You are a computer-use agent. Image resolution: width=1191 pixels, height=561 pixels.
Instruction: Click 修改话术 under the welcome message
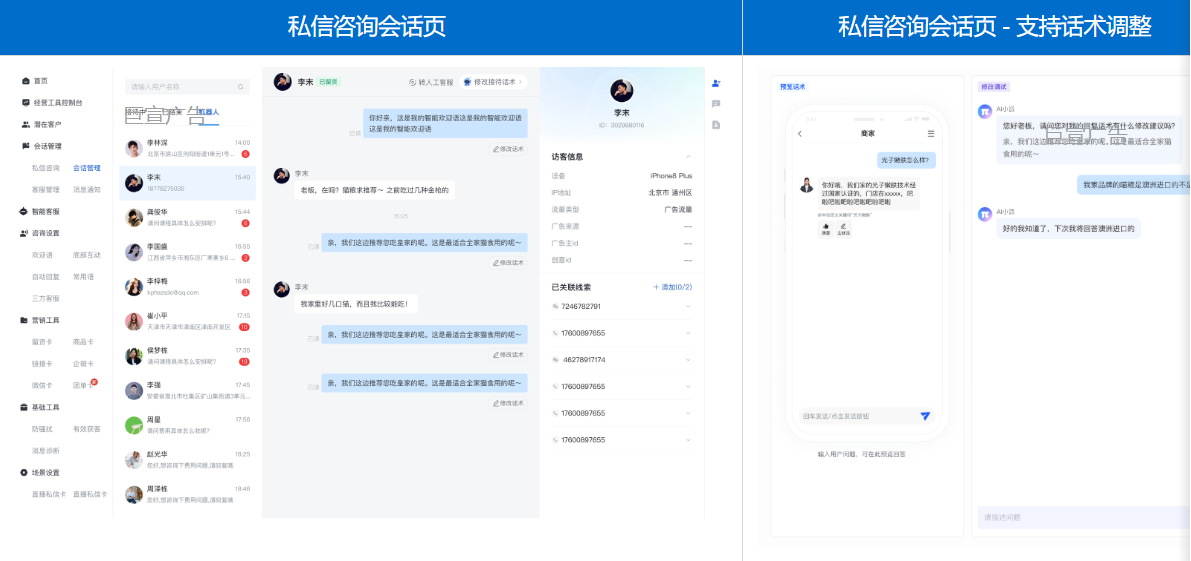coord(508,150)
